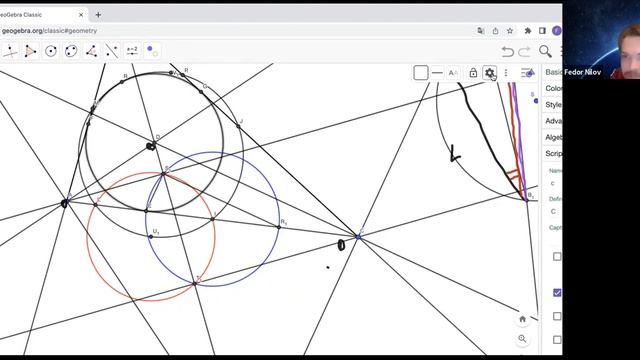Viewport: 640px width, 360px height.
Task: Open the GeoGebra search magnifier
Action: (x=545, y=51)
